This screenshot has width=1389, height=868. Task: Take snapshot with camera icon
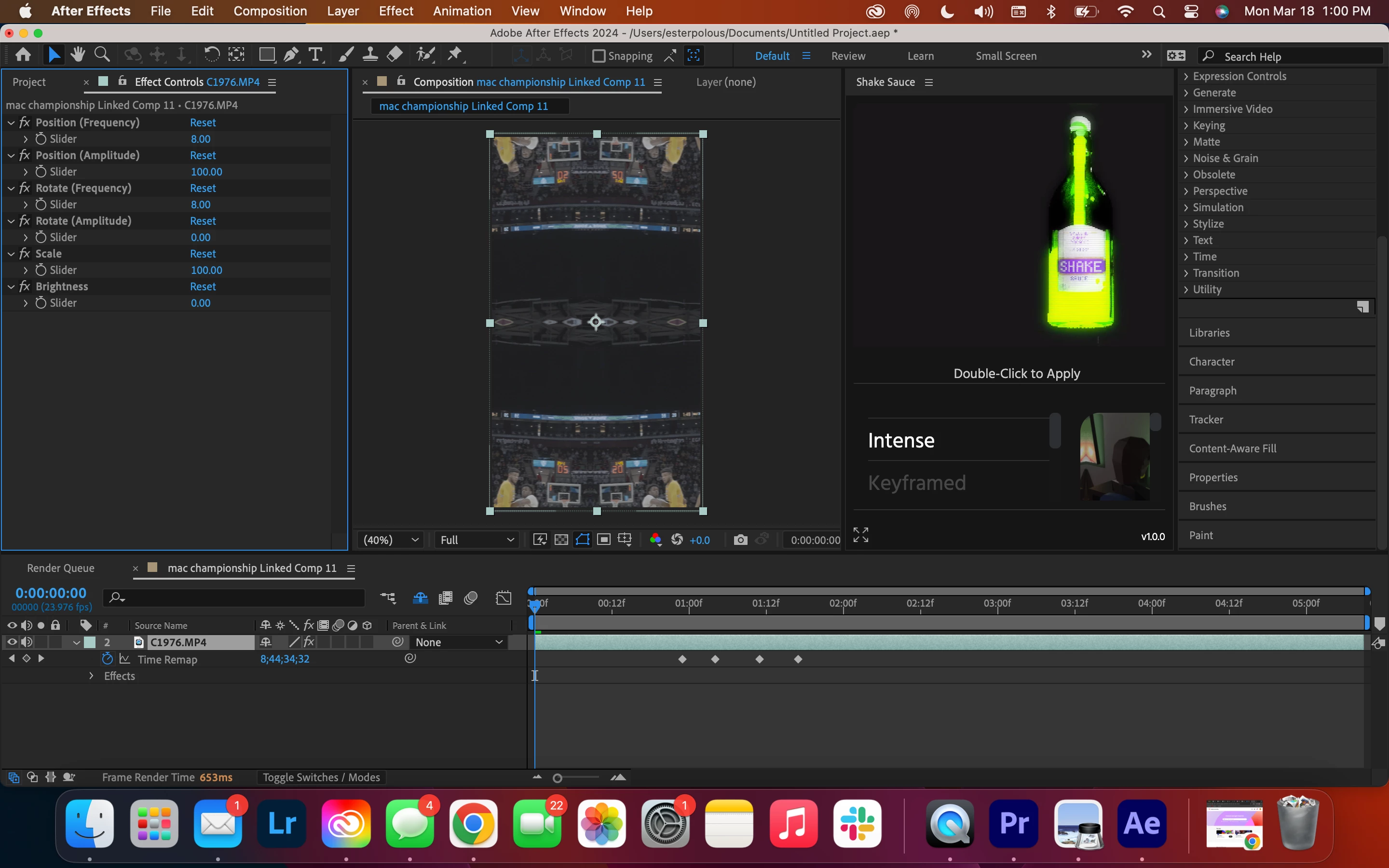(740, 540)
